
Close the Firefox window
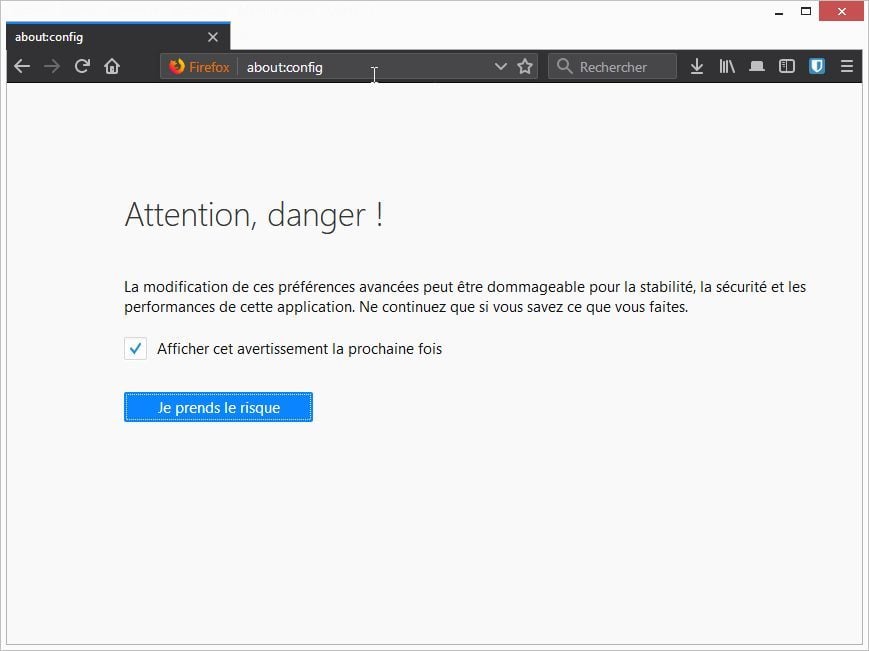[x=841, y=12]
